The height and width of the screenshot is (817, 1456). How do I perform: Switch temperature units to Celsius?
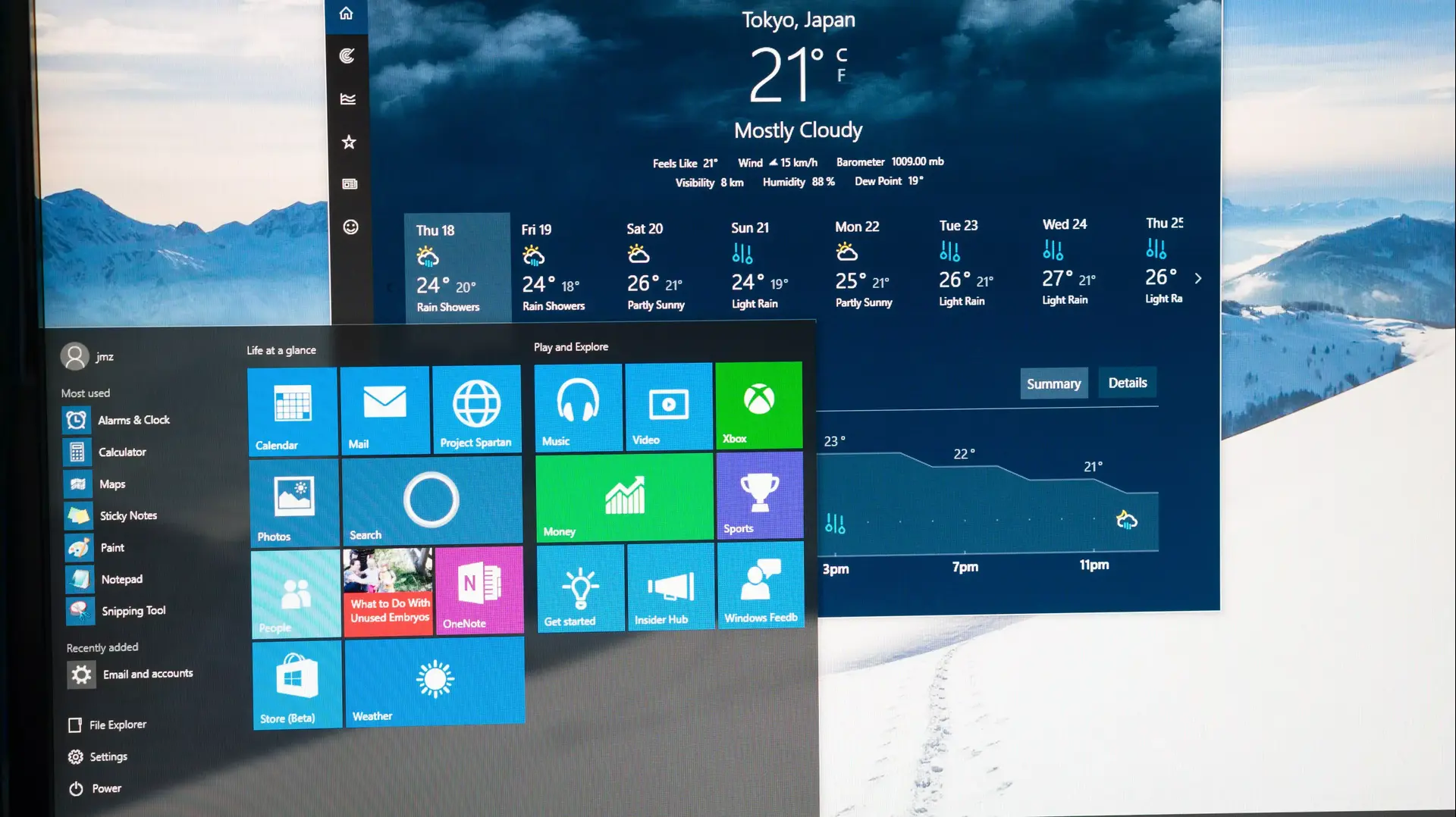pyautogui.click(x=842, y=55)
